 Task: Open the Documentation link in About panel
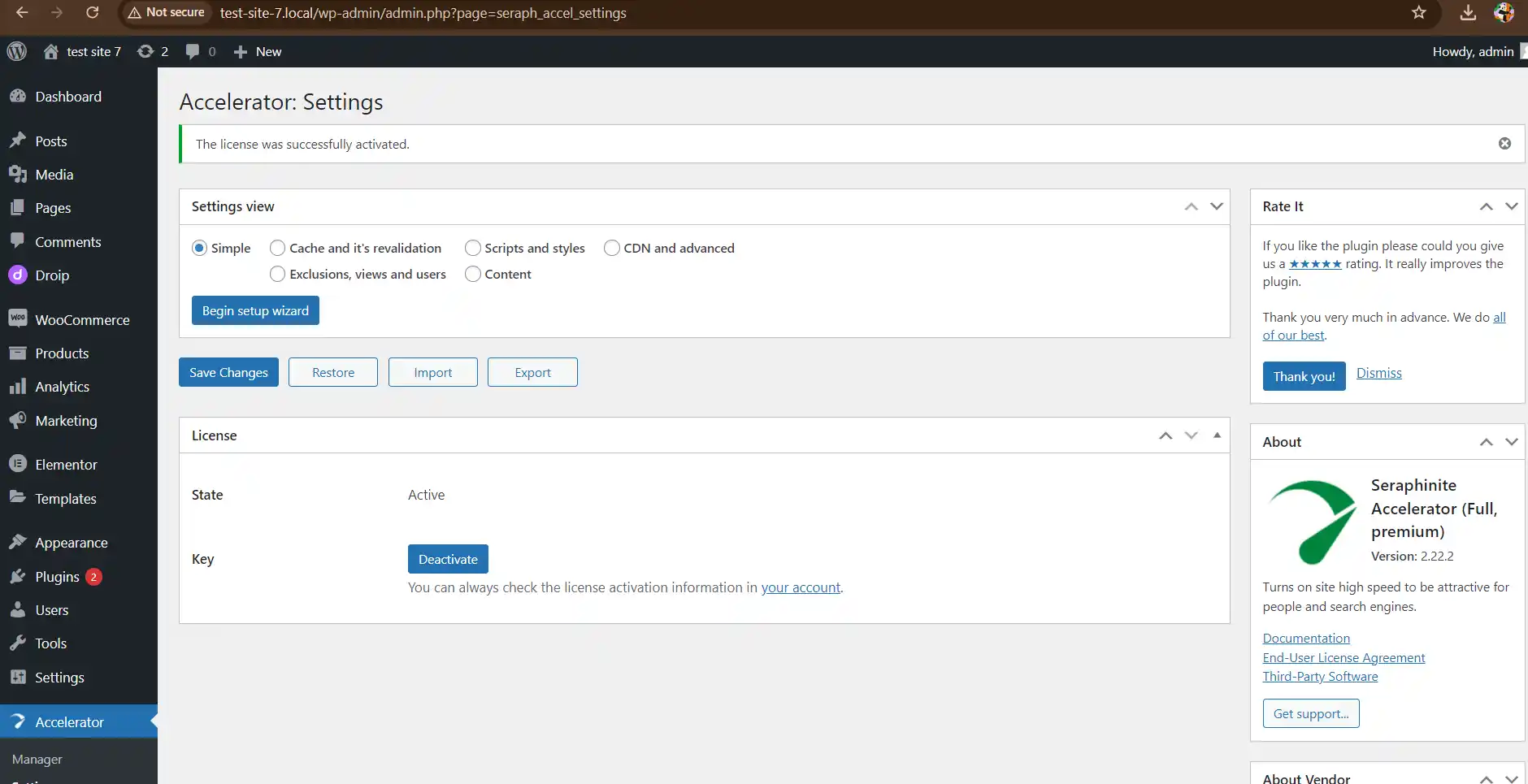click(1305, 639)
